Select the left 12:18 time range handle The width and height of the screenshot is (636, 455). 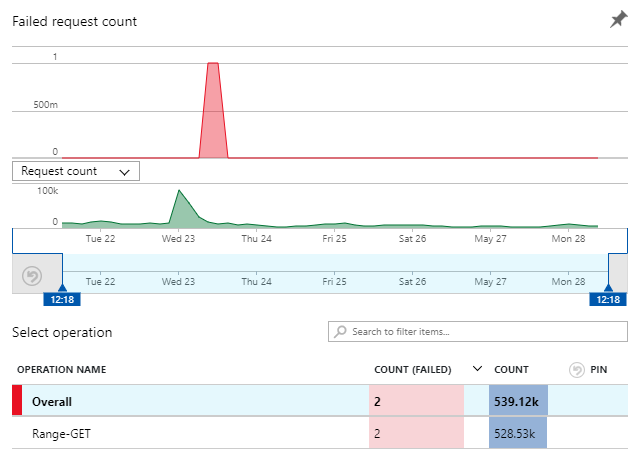62,299
